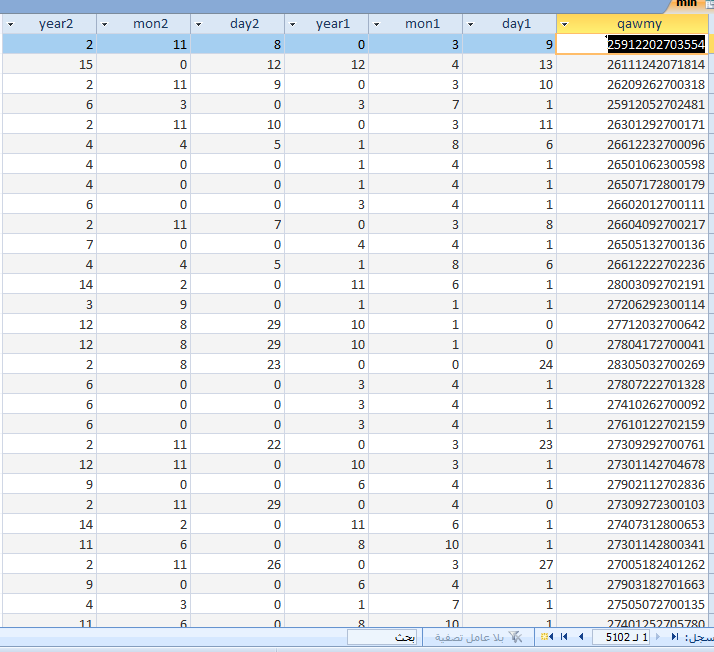The height and width of the screenshot is (652, 714).
Task: Go to the first record using navigation arrow
Action: click(x=675, y=637)
